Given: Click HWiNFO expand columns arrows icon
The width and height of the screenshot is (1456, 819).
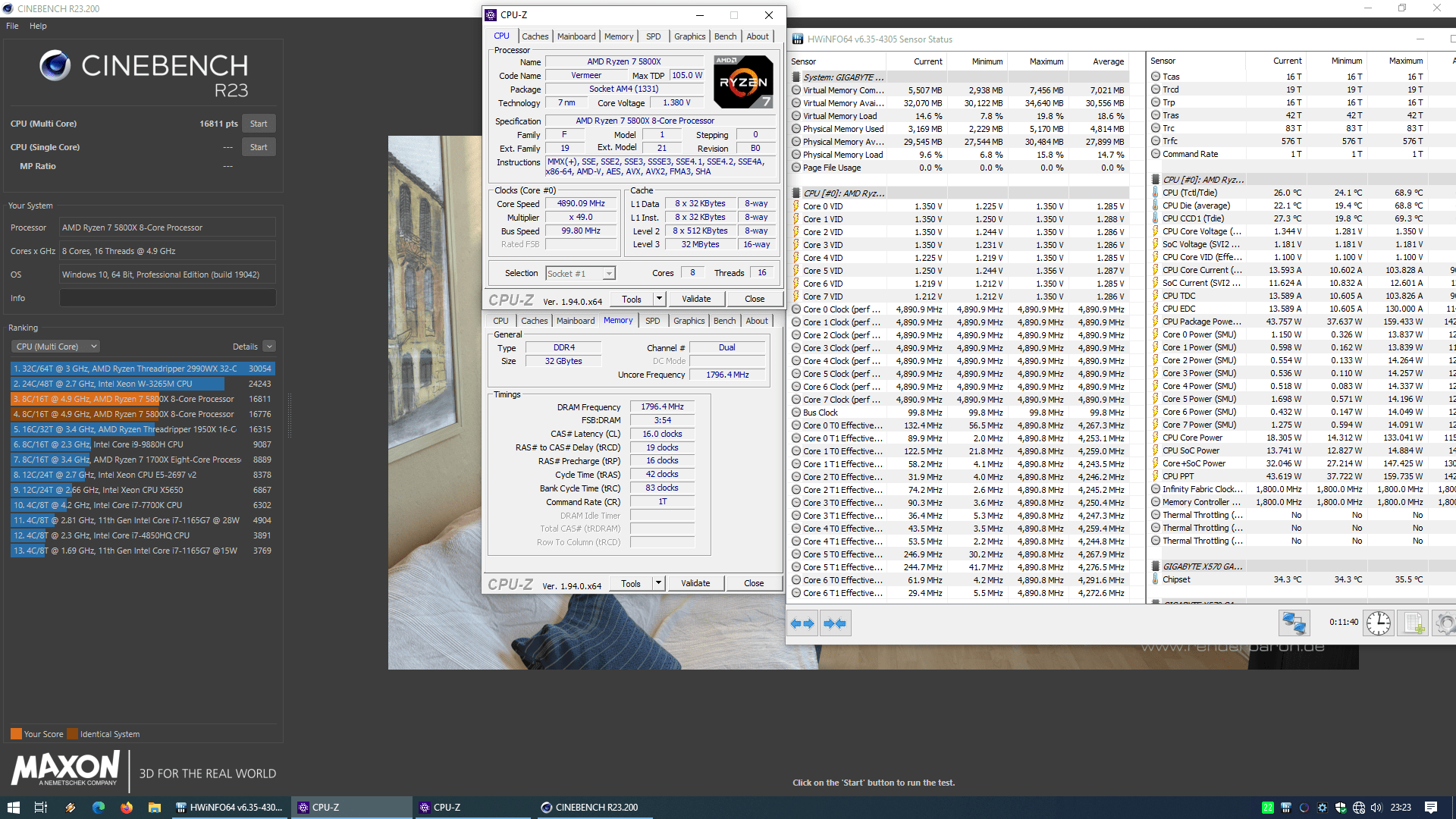Looking at the screenshot, I should [x=802, y=623].
